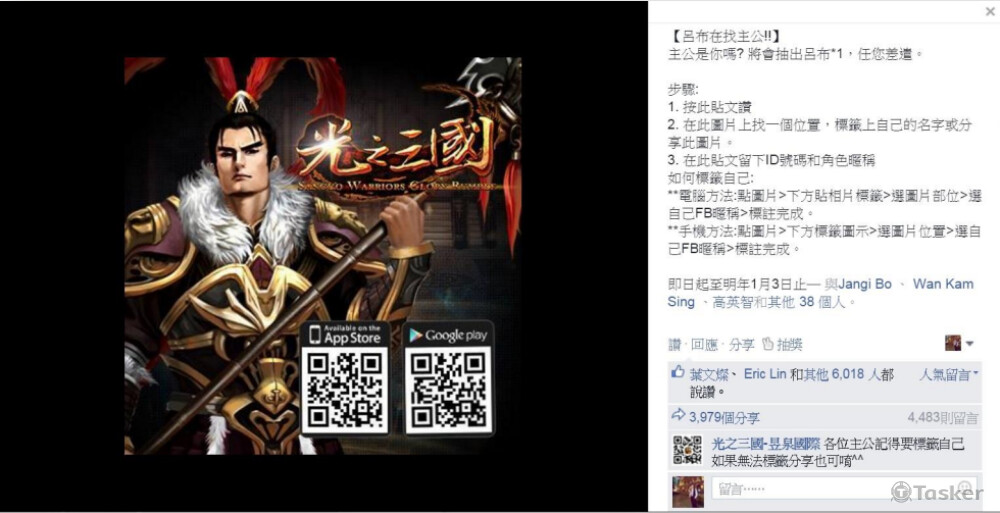This screenshot has height=513, width=1000.
Task: Open the identity selector avatar dropdown
Action: (x=959, y=343)
